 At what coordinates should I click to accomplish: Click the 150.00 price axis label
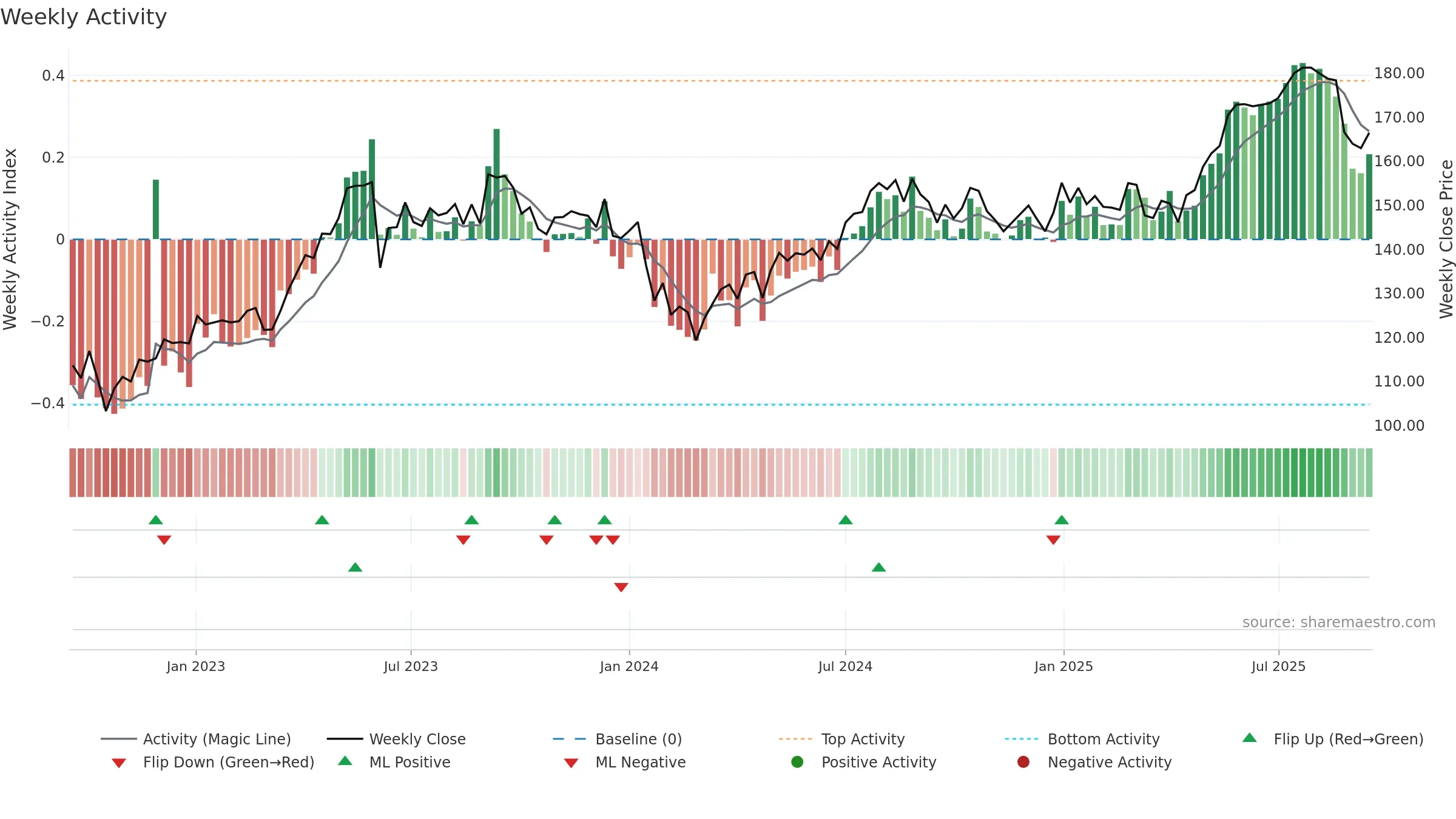[x=1399, y=206]
